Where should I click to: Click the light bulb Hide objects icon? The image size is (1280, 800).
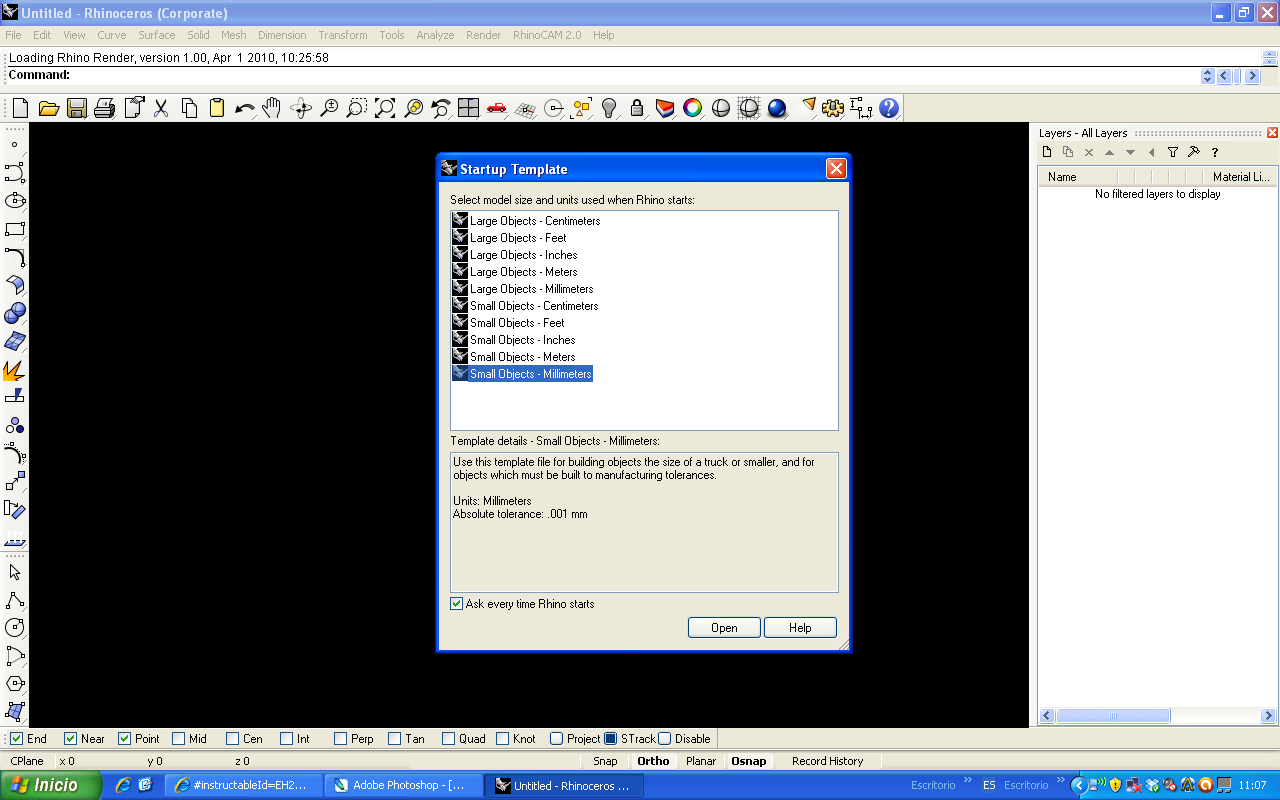(609, 108)
